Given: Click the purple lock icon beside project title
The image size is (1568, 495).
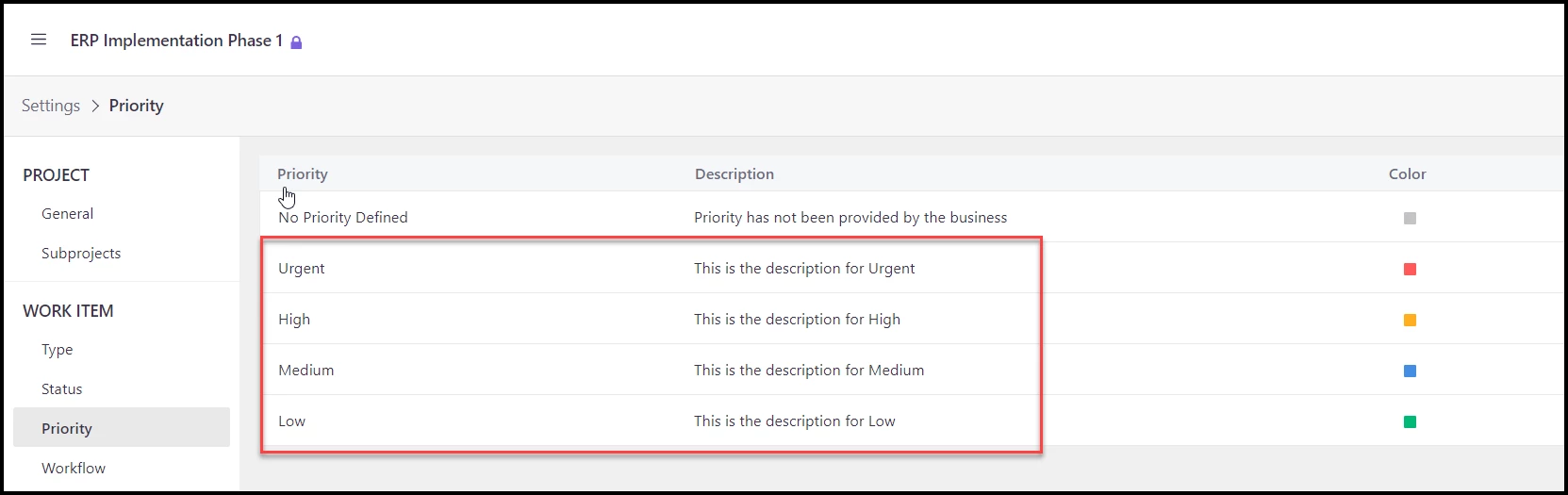Looking at the screenshot, I should tap(296, 42).
